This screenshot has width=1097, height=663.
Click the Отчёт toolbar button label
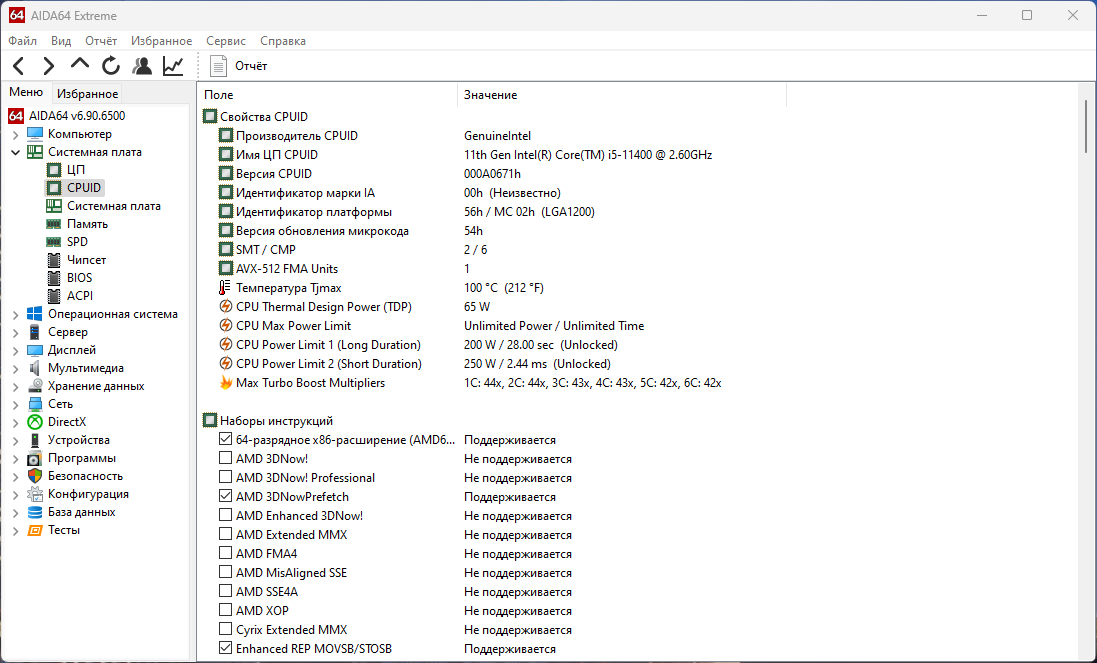click(251, 66)
